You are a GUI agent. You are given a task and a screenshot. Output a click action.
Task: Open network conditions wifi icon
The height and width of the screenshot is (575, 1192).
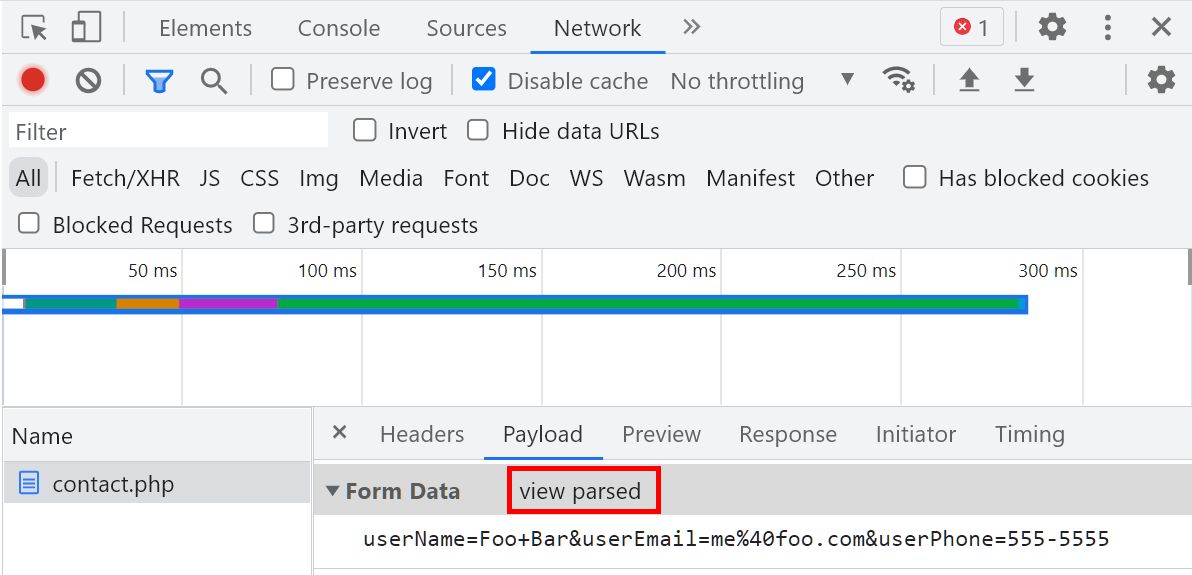tap(898, 79)
